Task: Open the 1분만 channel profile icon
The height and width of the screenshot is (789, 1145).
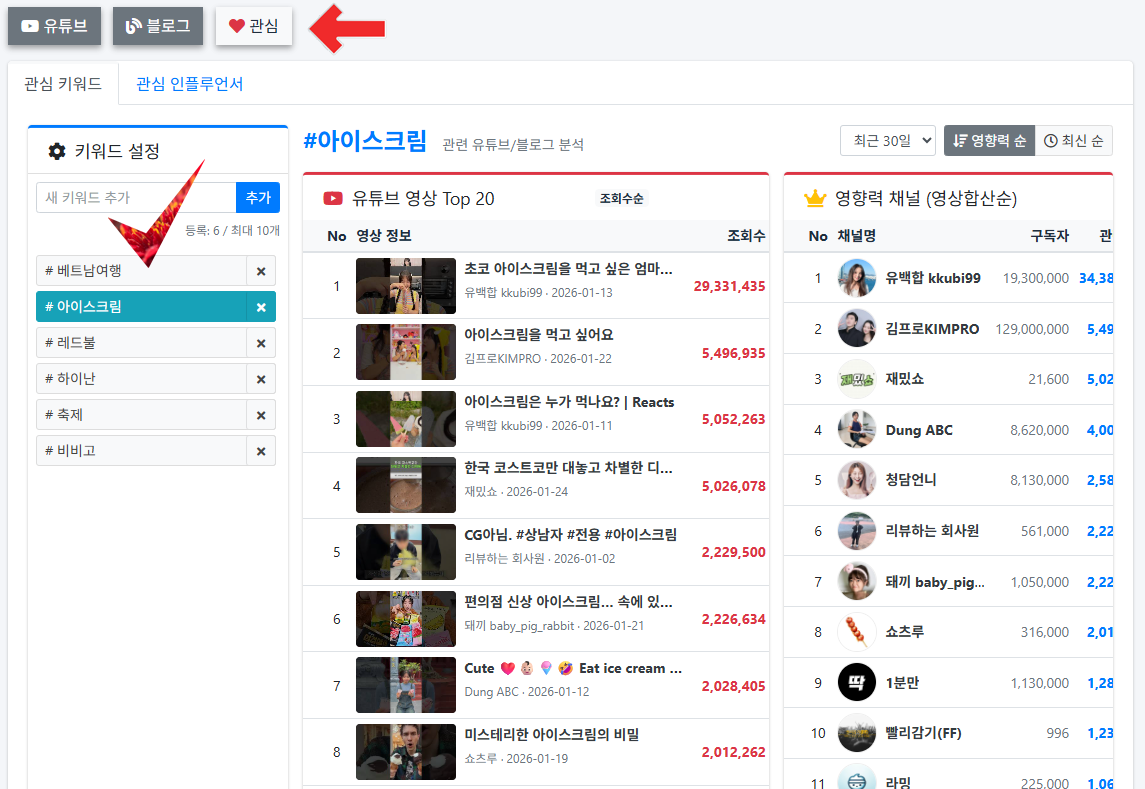Action: [x=856, y=683]
